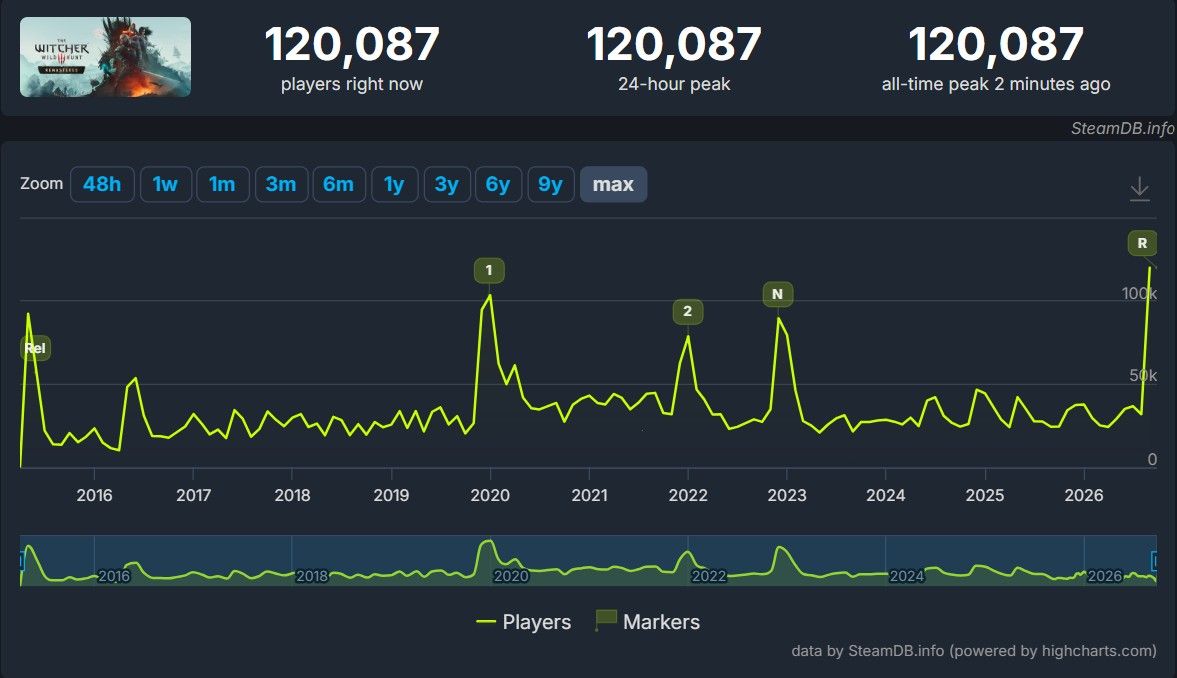Click the R marker flag

1142,243
